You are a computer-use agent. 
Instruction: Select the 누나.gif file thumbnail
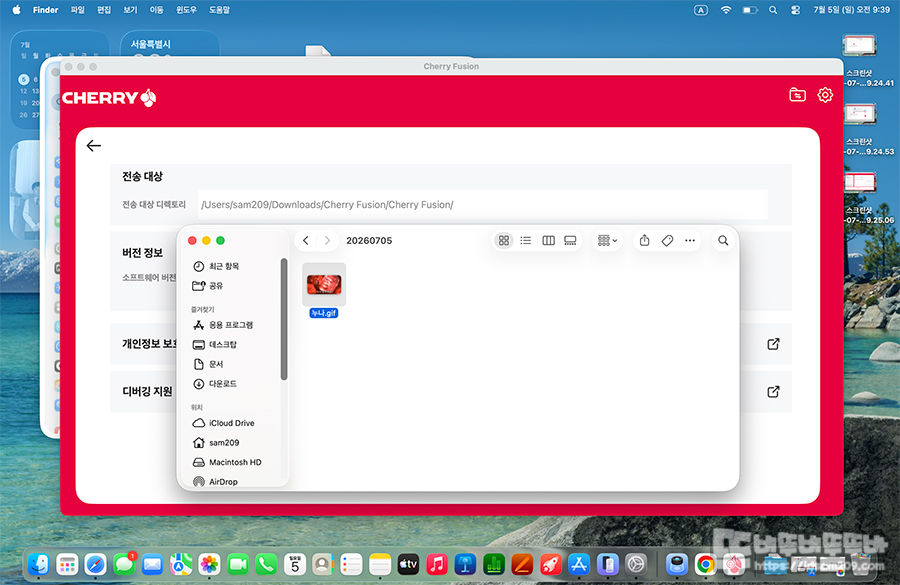coord(324,285)
